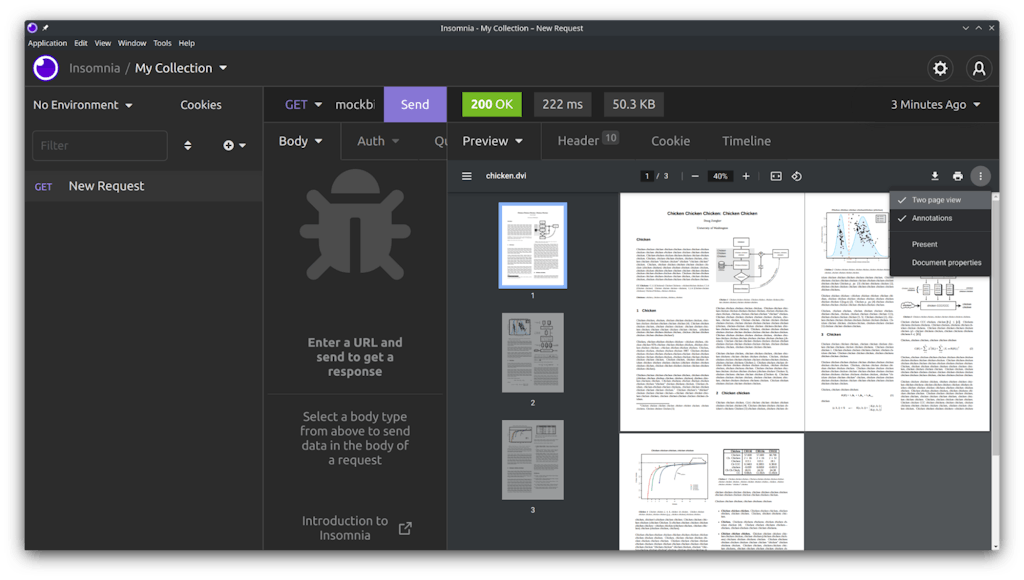Open the GET method dropdown
The image size is (1024, 580).
(303, 104)
